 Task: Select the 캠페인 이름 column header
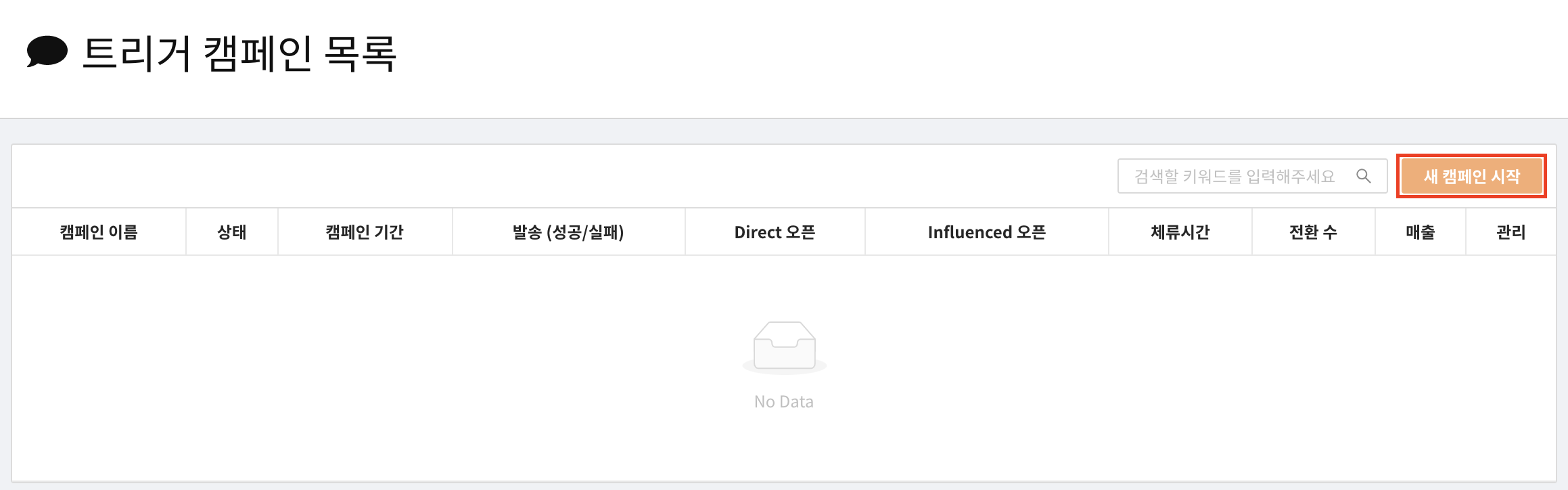click(x=99, y=232)
